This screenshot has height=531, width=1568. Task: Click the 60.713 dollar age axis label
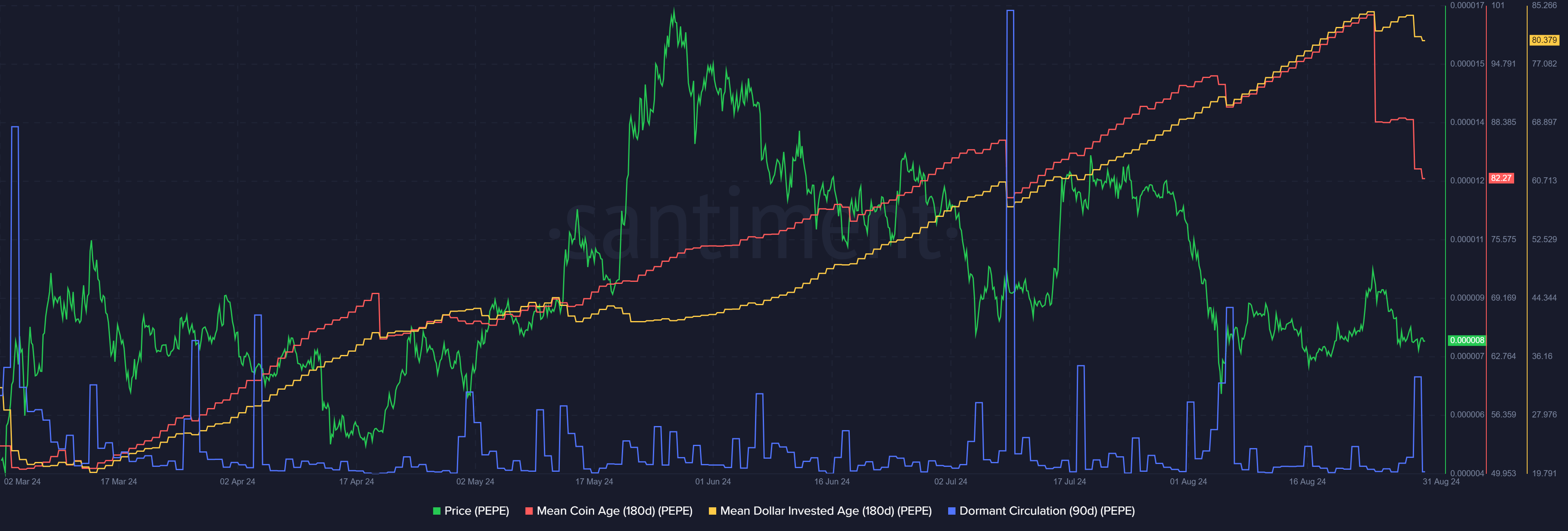pyautogui.click(x=1544, y=181)
